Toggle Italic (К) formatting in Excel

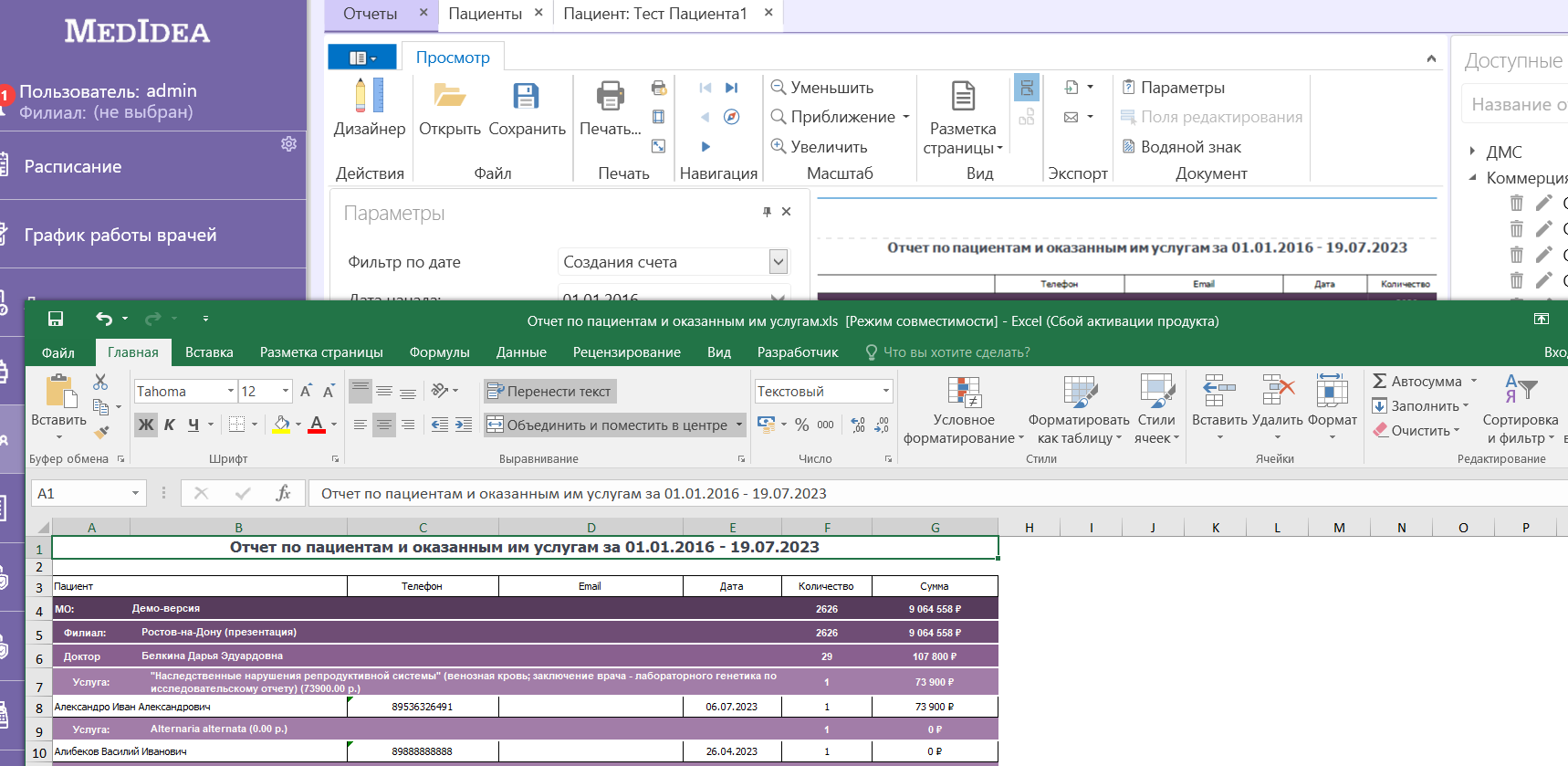click(169, 425)
